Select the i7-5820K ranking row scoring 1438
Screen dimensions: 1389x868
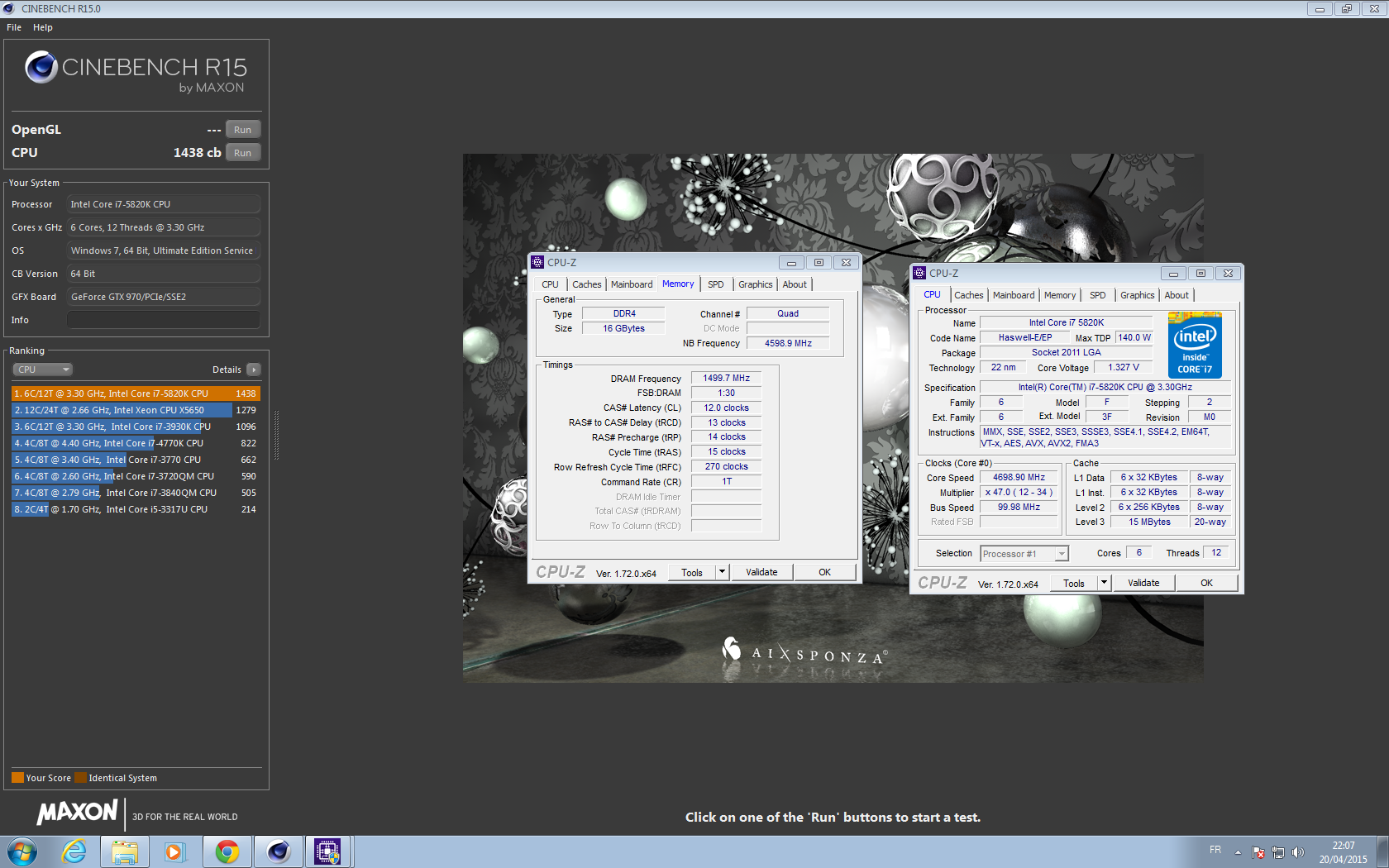(136, 393)
